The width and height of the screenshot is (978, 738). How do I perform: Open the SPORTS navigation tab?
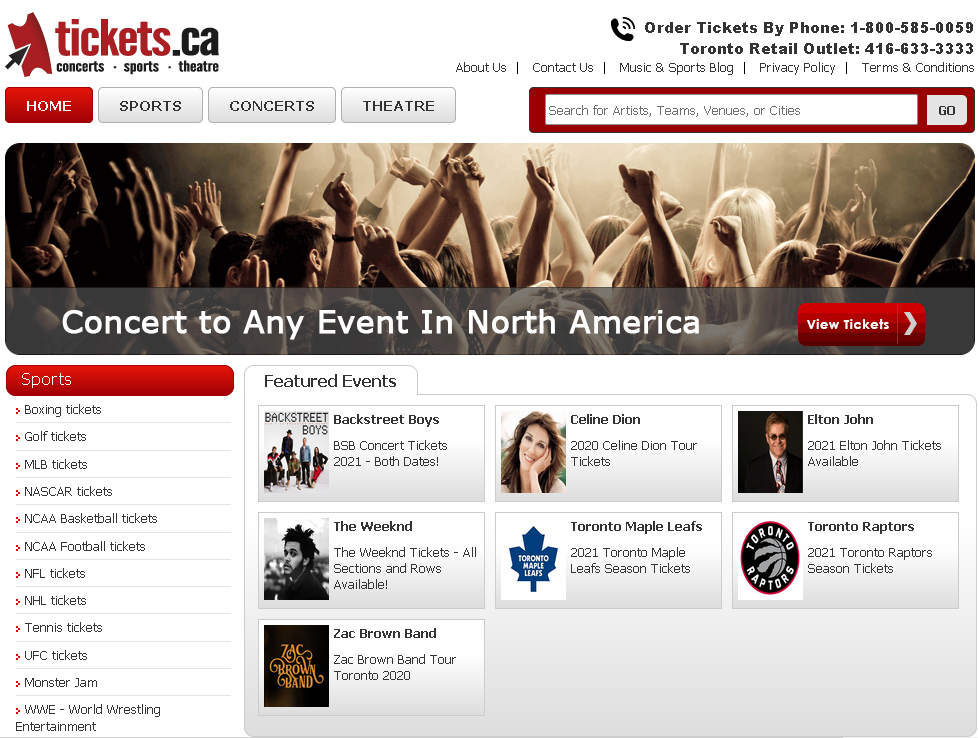(150, 105)
